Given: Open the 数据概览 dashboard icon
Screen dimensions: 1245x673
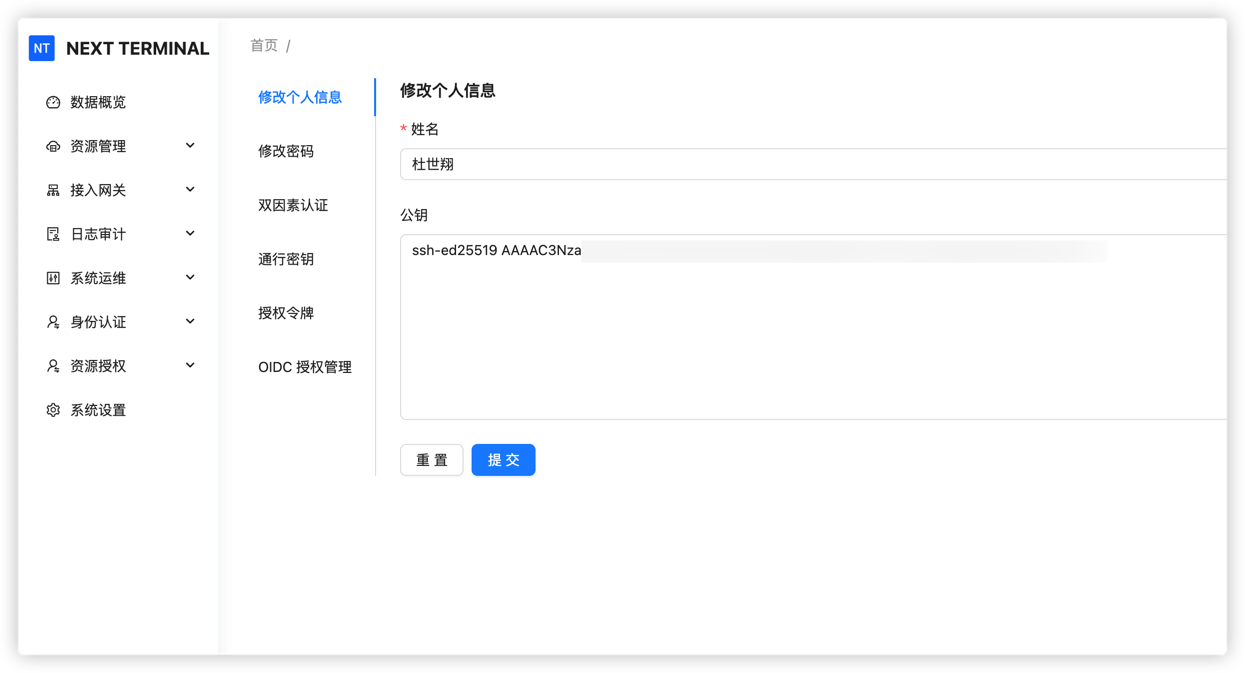Looking at the screenshot, I should click(52, 101).
